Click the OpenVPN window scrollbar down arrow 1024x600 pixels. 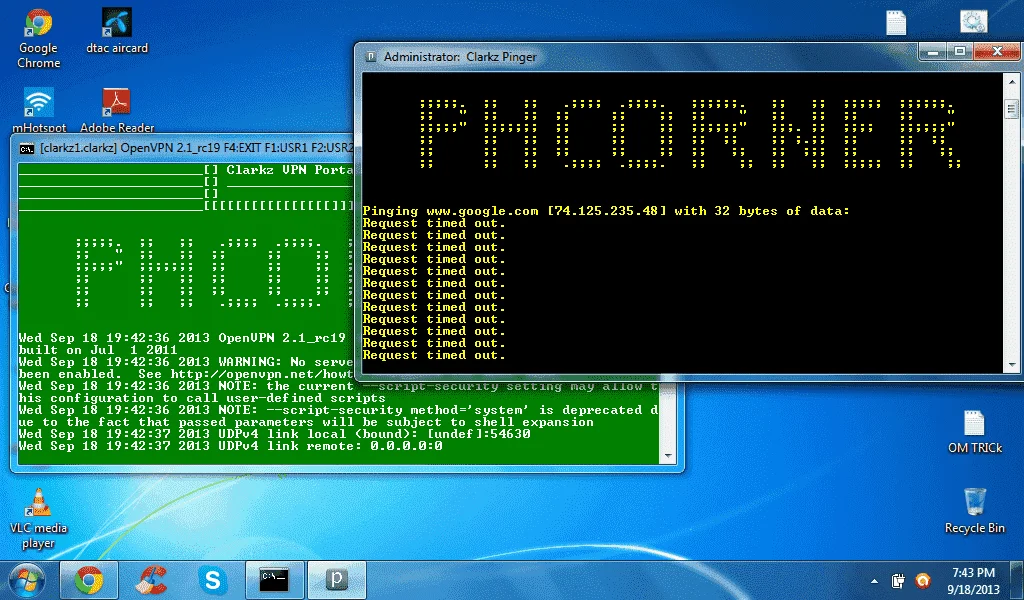667,456
